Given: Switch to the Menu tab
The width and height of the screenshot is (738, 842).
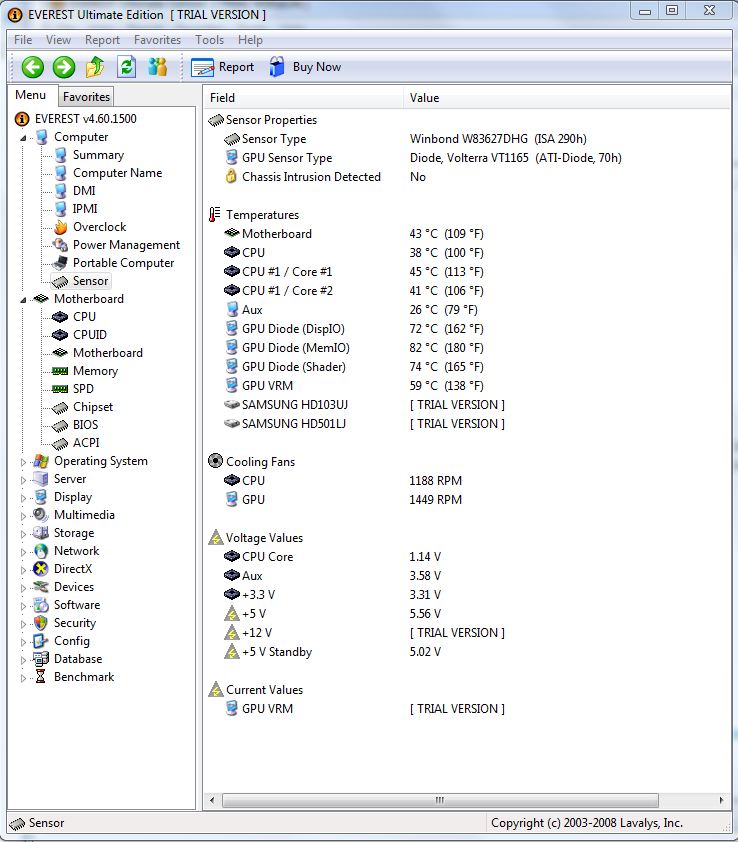Looking at the screenshot, I should click(31, 95).
